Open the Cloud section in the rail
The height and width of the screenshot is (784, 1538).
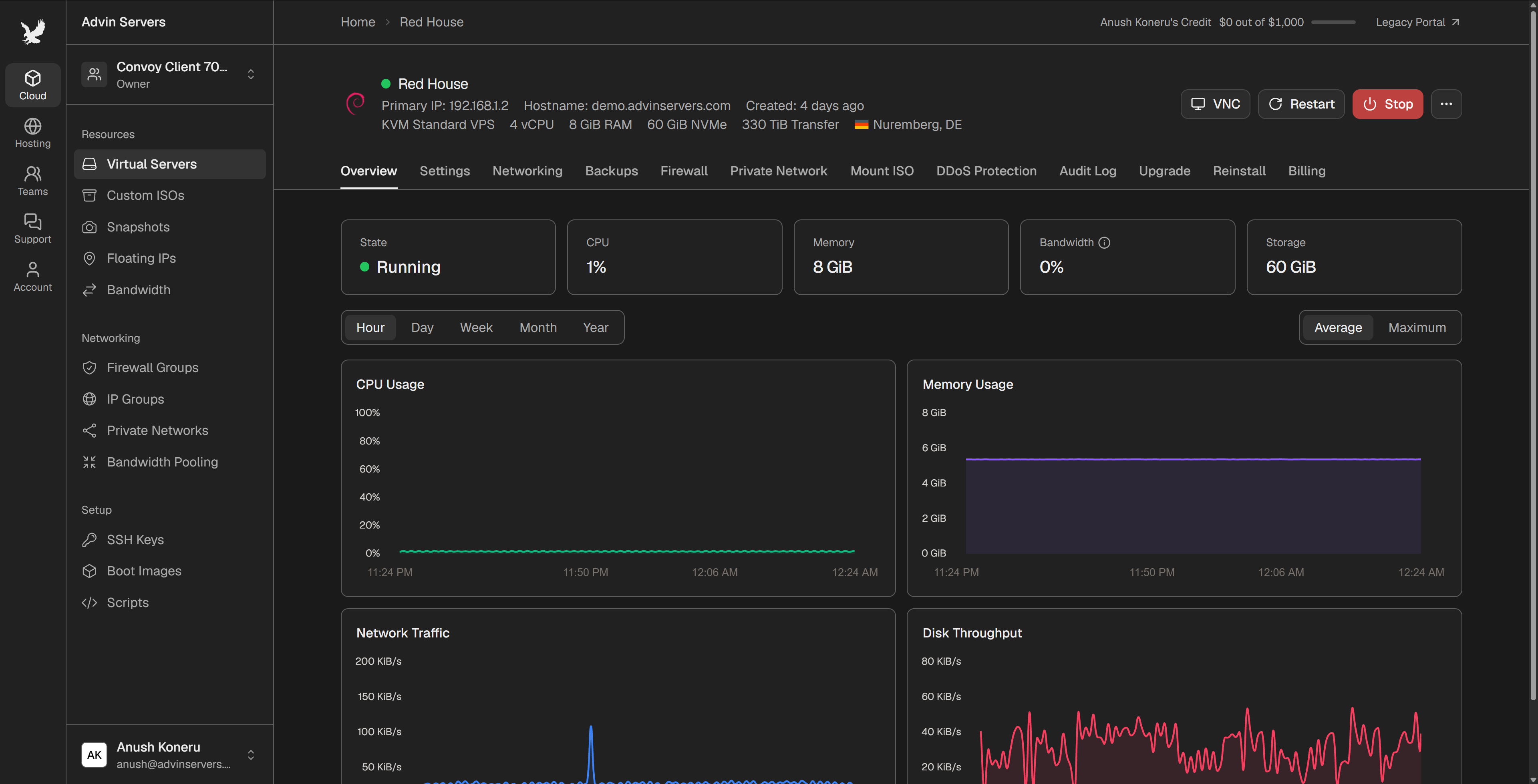33,85
